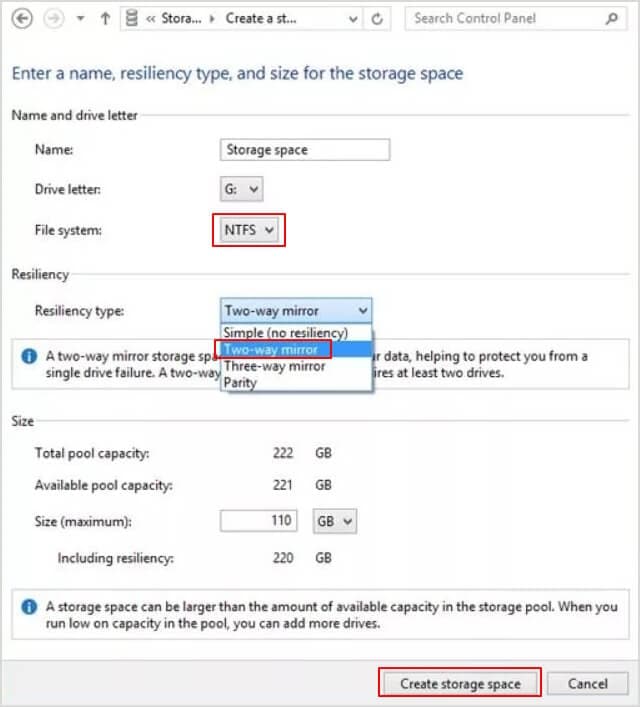The image size is (640, 707).
Task: Collapse the Resiliency type combo box
Action: [x=296, y=310]
